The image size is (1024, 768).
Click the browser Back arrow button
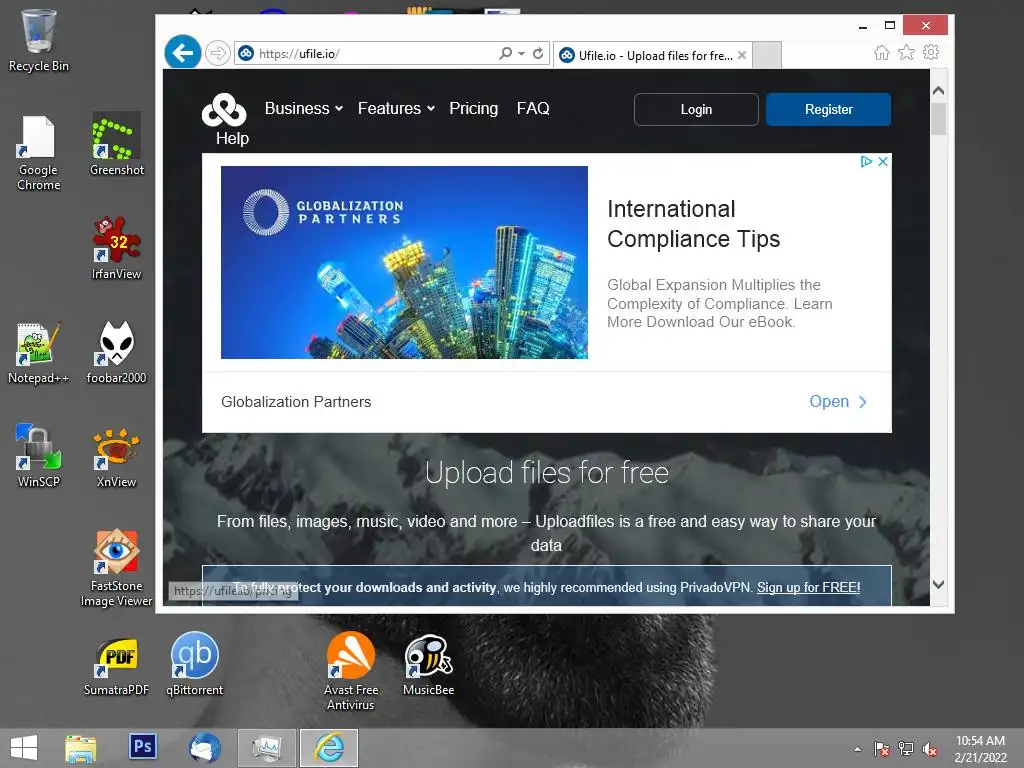[182, 52]
